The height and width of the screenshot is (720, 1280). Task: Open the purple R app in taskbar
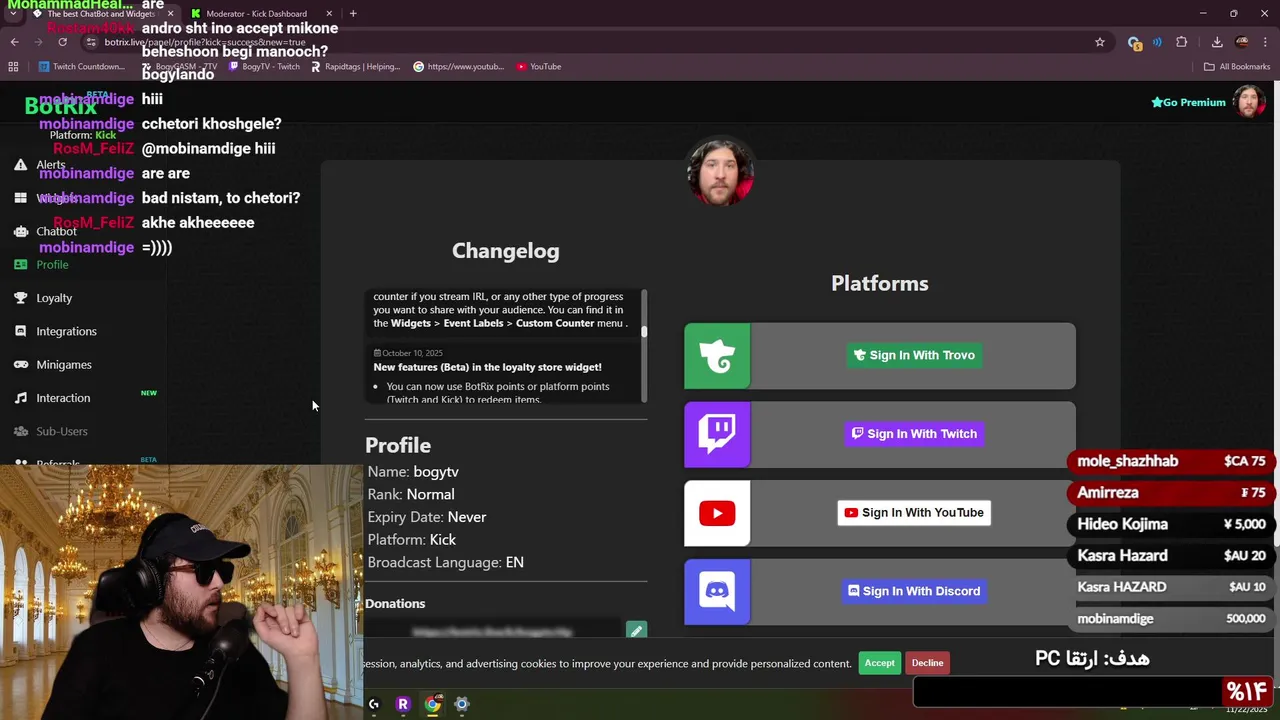click(403, 704)
